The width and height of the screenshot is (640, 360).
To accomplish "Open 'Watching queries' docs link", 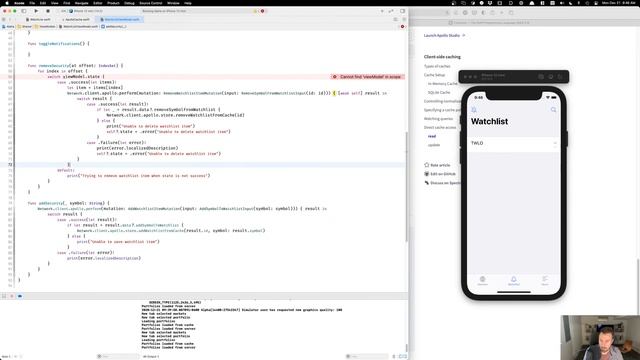I will [x=438, y=119].
